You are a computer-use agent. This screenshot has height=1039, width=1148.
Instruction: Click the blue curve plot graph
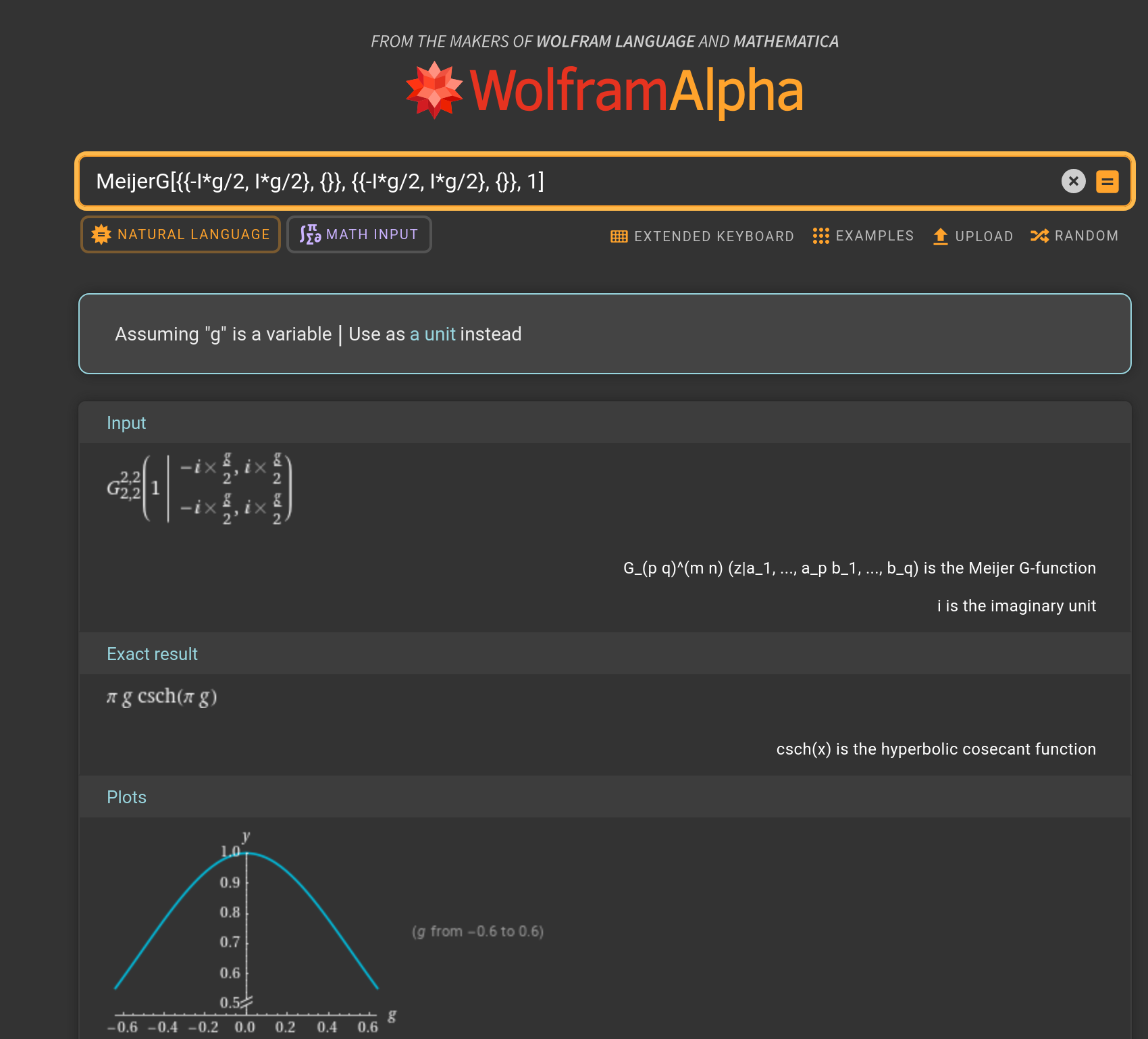(247, 932)
